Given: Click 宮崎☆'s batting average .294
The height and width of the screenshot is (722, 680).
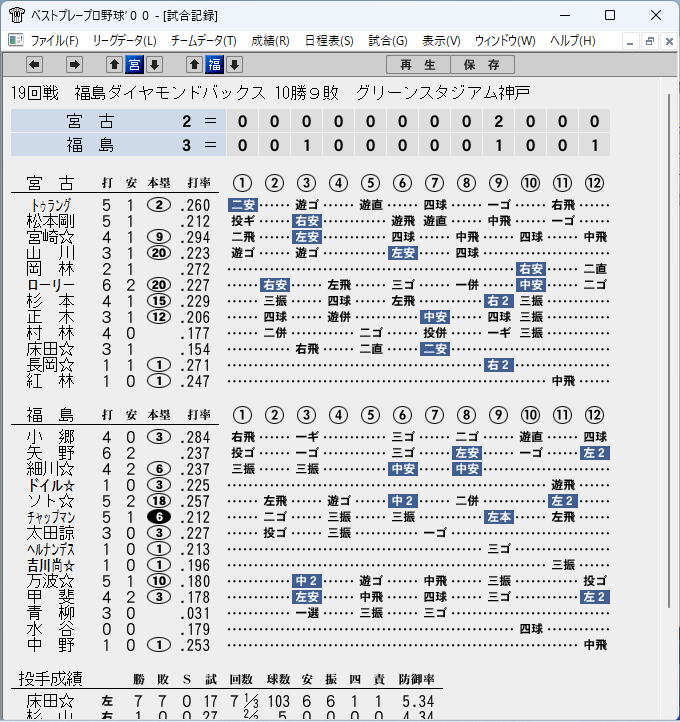Looking at the screenshot, I should tap(195, 238).
